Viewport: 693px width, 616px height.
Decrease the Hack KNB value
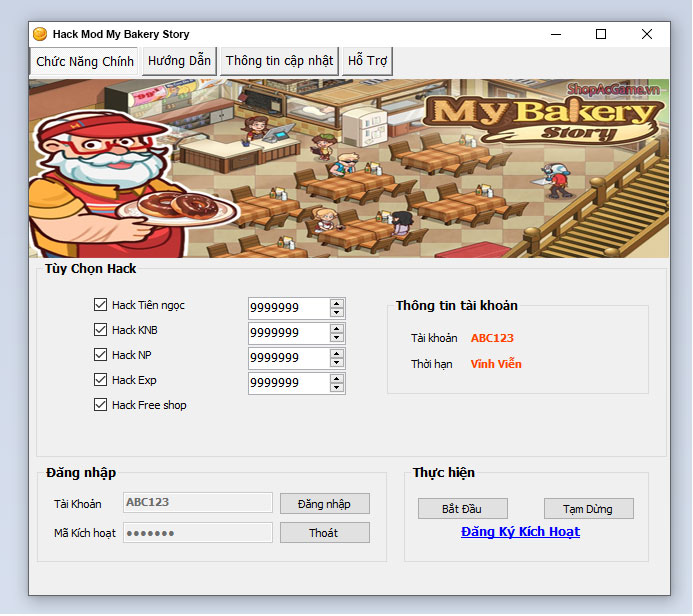click(x=337, y=338)
